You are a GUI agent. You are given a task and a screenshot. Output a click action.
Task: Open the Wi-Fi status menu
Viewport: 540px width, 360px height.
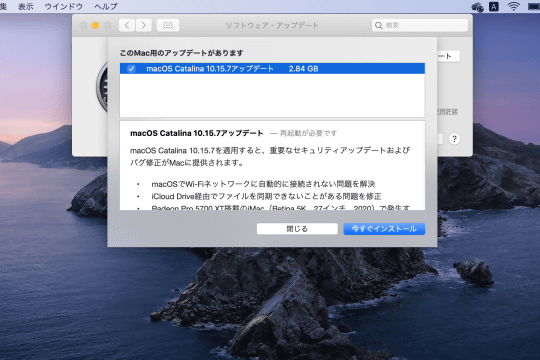(513, 6)
